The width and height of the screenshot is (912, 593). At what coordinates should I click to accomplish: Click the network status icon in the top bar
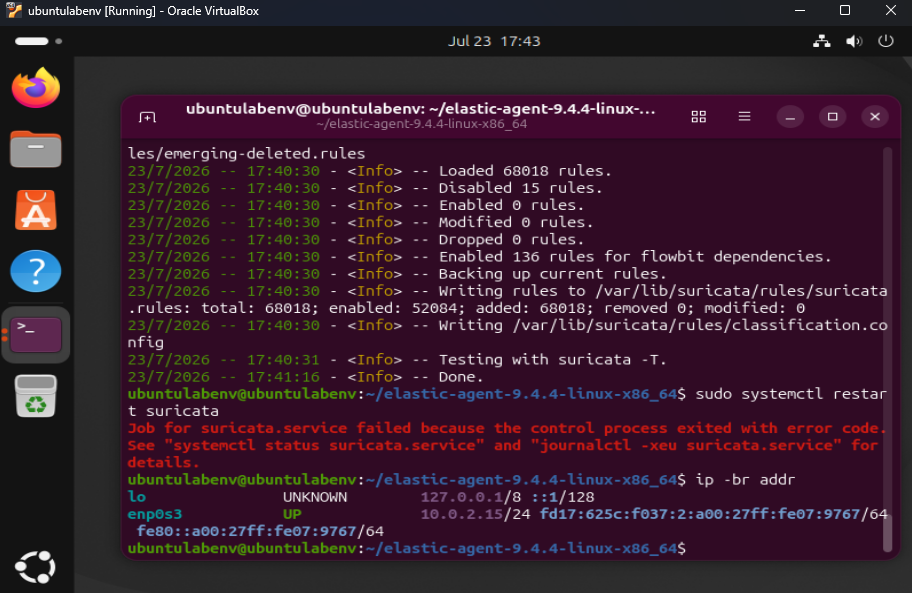821,41
